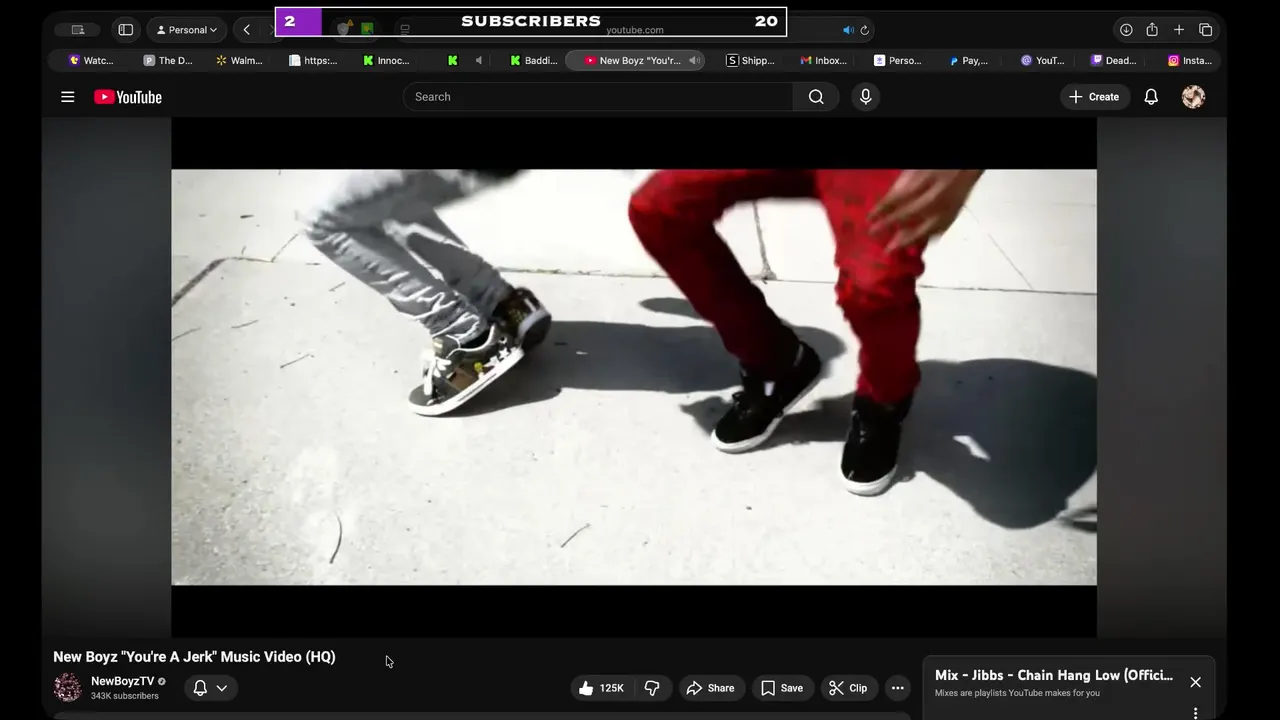1280x720 pixels.
Task: Show Safari downloads
Action: (x=1126, y=30)
